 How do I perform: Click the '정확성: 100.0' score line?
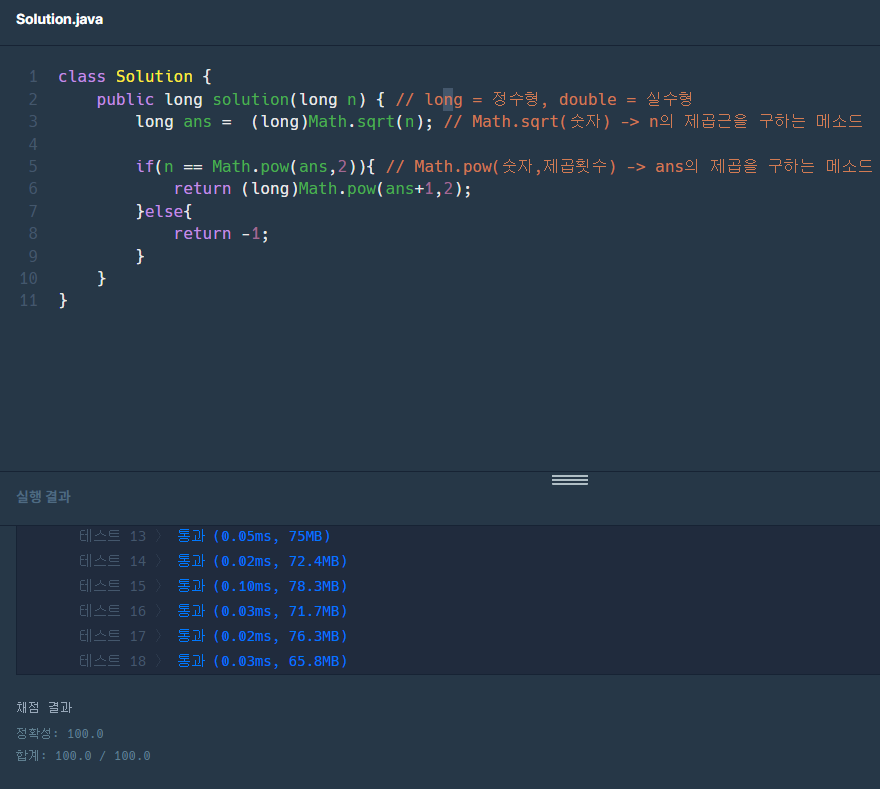(59, 733)
